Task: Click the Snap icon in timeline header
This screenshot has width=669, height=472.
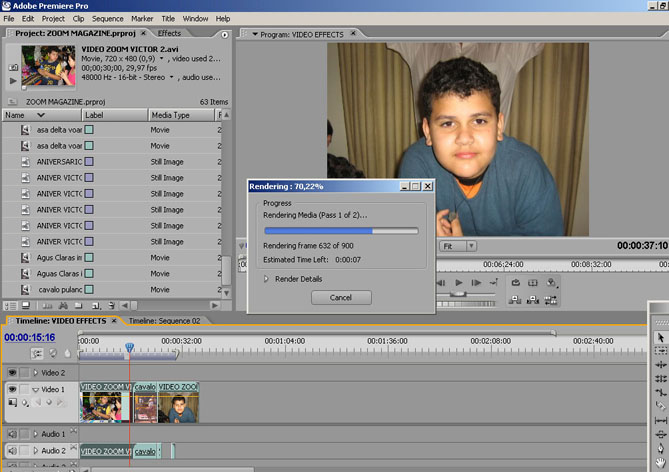Action: tap(37, 353)
